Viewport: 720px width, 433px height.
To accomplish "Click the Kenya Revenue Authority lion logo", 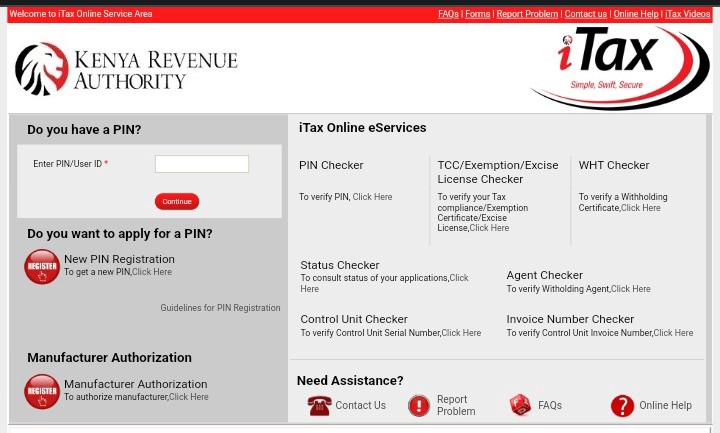I will [x=42, y=69].
